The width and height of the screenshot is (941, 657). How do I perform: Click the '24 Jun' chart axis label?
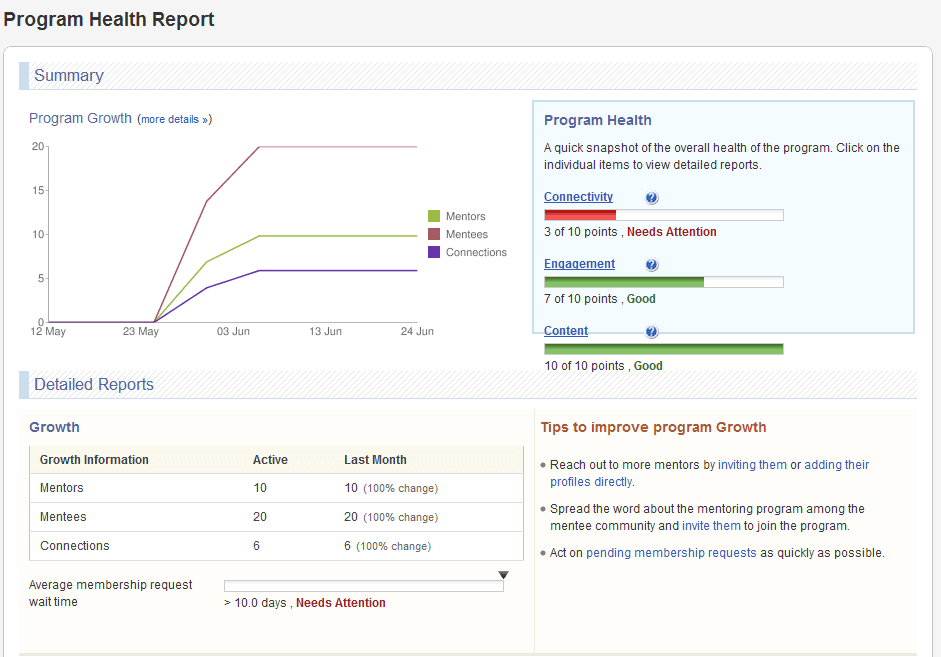tap(417, 331)
